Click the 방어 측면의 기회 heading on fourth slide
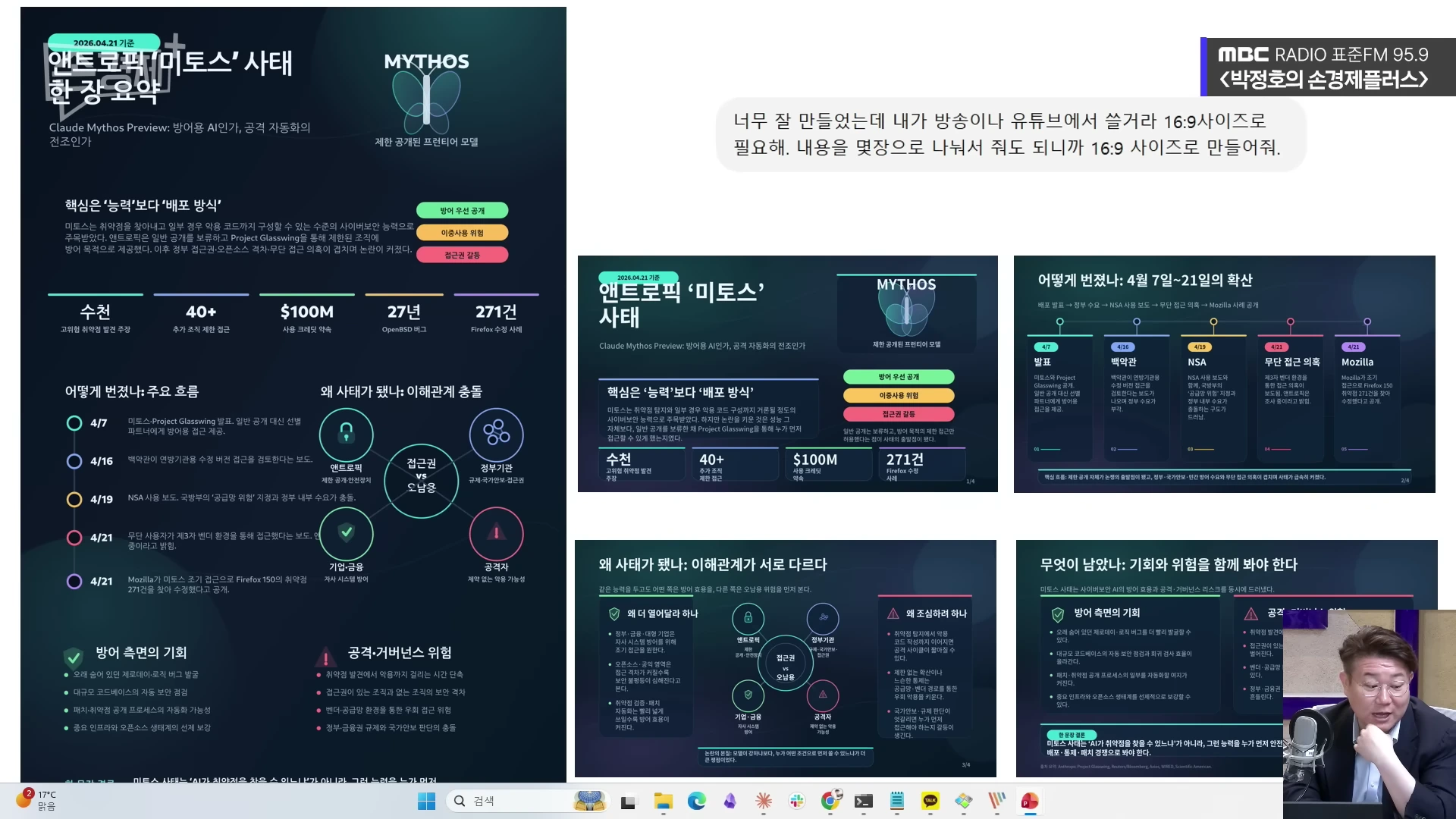The width and height of the screenshot is (1456, 819). (1106, 613)
